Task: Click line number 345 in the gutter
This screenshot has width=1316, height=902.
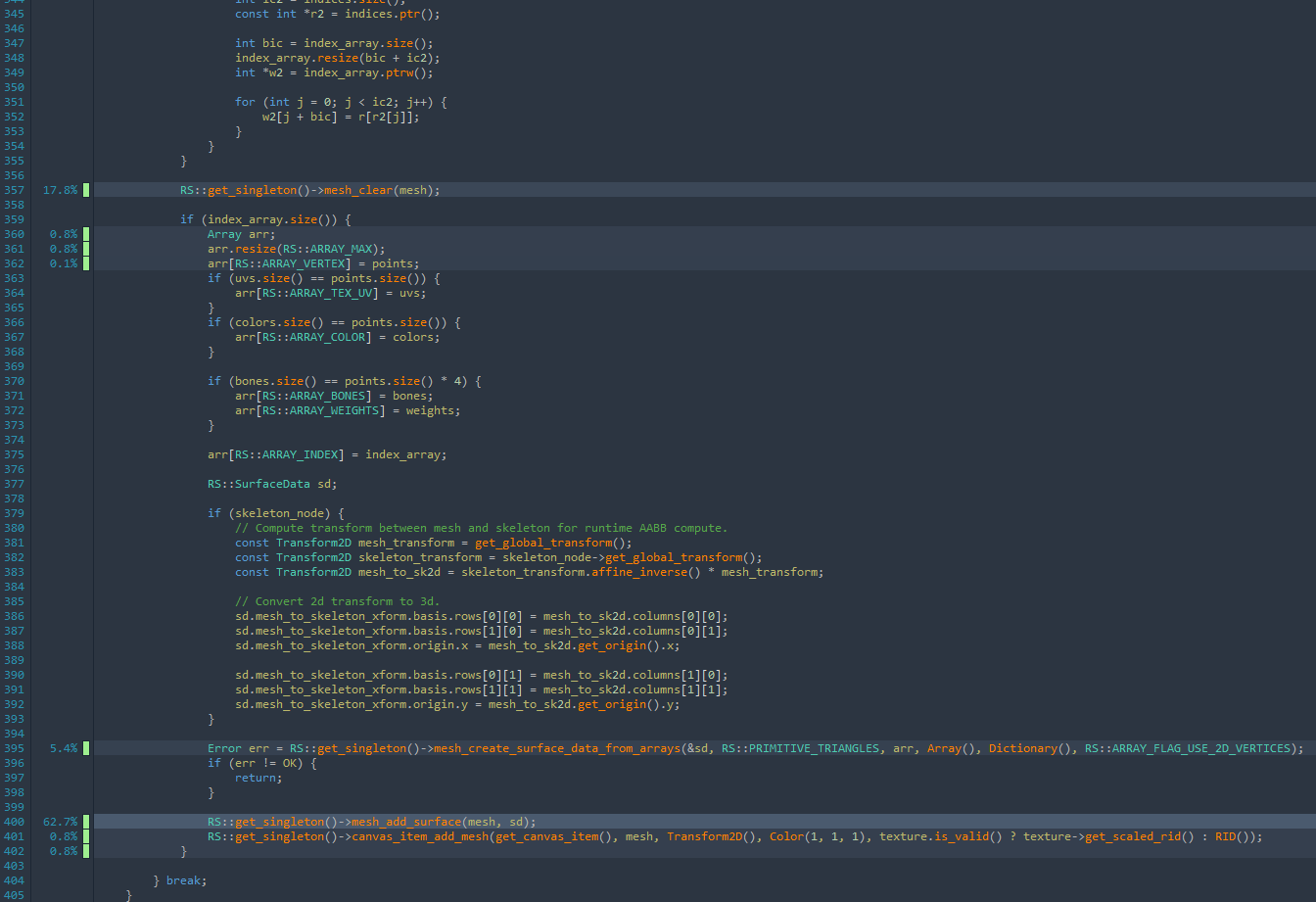Action: point(14,14)
